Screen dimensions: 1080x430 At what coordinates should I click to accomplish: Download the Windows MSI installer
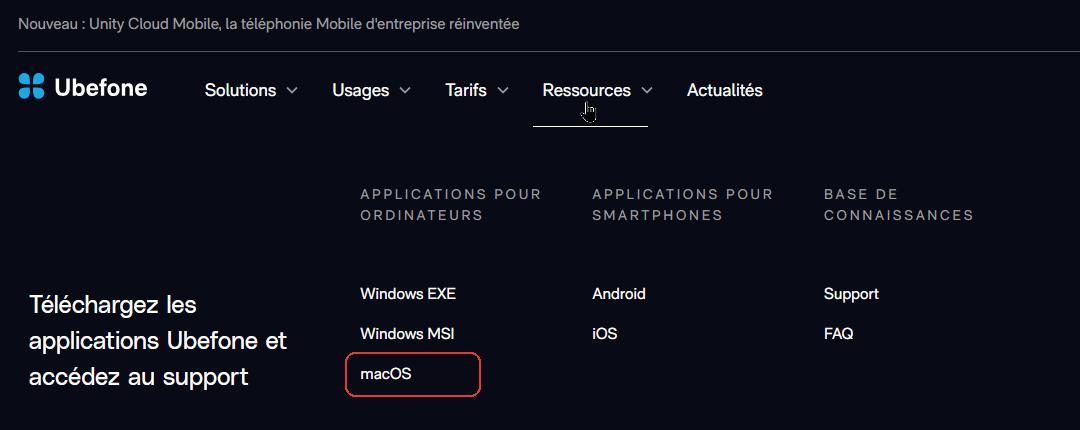(407, 334)
